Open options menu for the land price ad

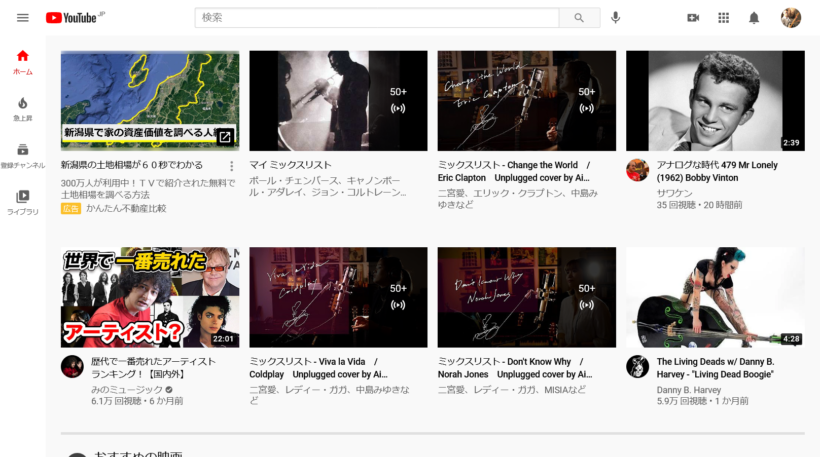[232, 166]
